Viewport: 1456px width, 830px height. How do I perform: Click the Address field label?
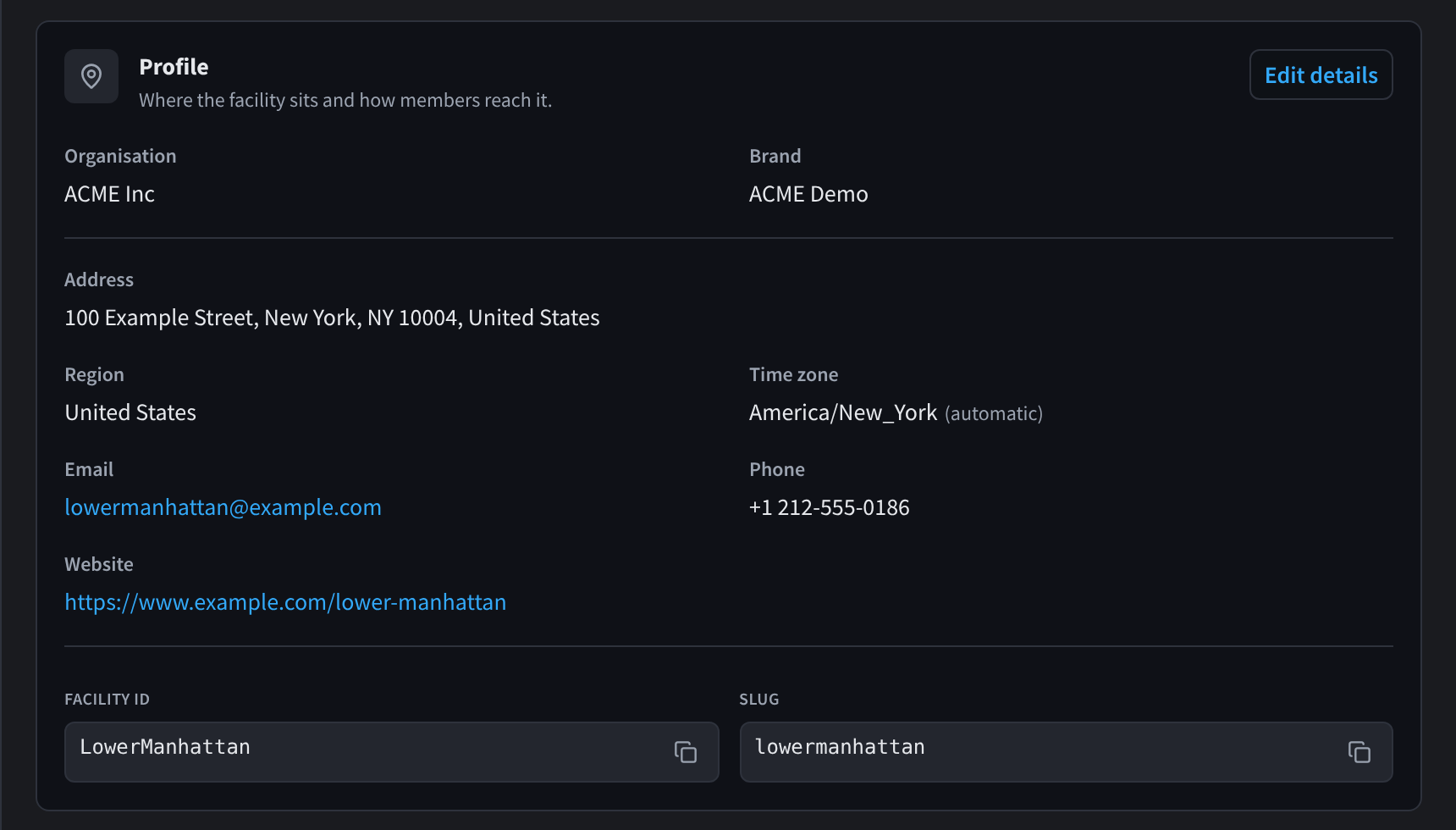pyautogui.click(x=99, y=279)
